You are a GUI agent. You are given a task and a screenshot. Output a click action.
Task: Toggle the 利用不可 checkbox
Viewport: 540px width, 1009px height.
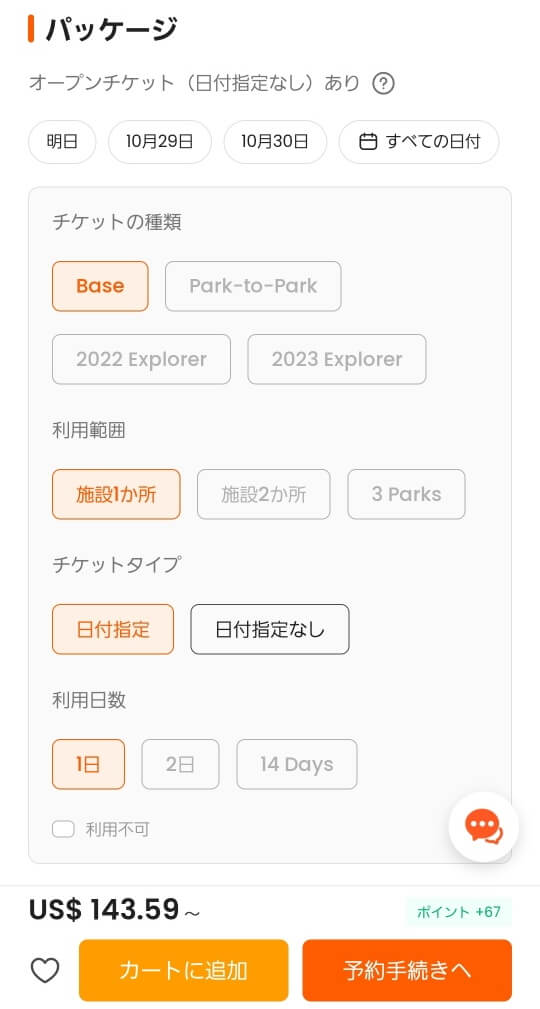coord(63,829)
